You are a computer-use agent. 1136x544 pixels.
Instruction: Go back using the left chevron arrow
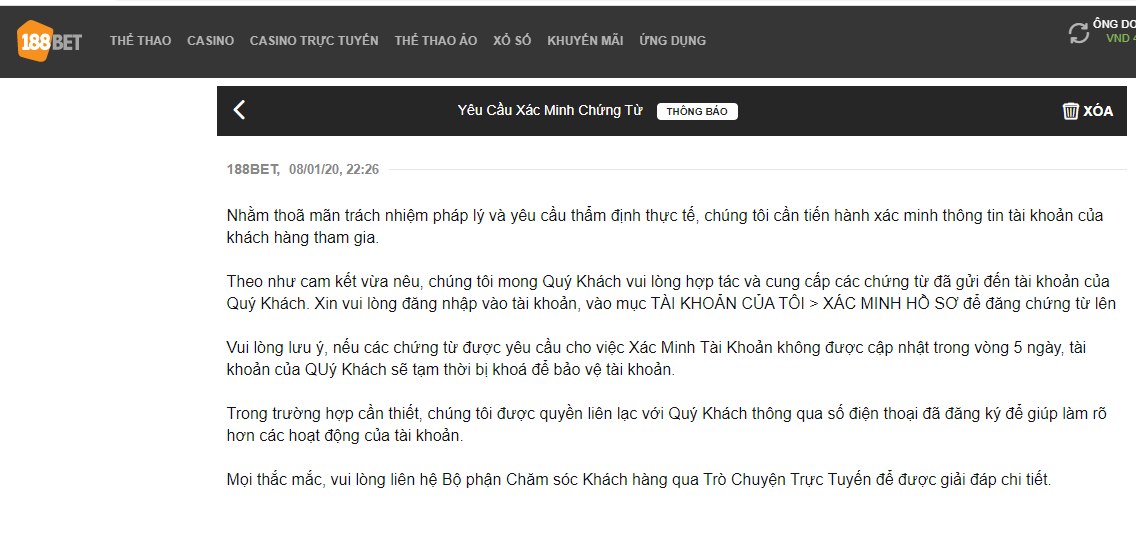pos(239,110)
